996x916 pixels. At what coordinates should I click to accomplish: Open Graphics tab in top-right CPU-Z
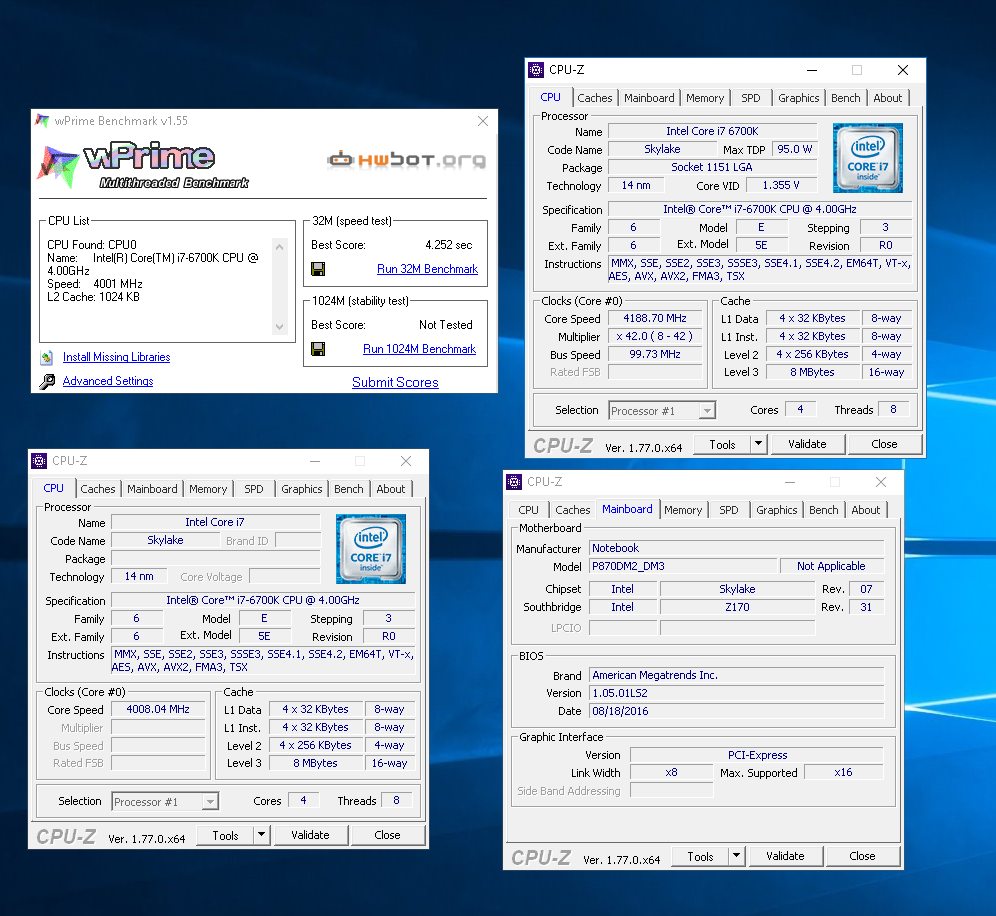coord(798,98)
